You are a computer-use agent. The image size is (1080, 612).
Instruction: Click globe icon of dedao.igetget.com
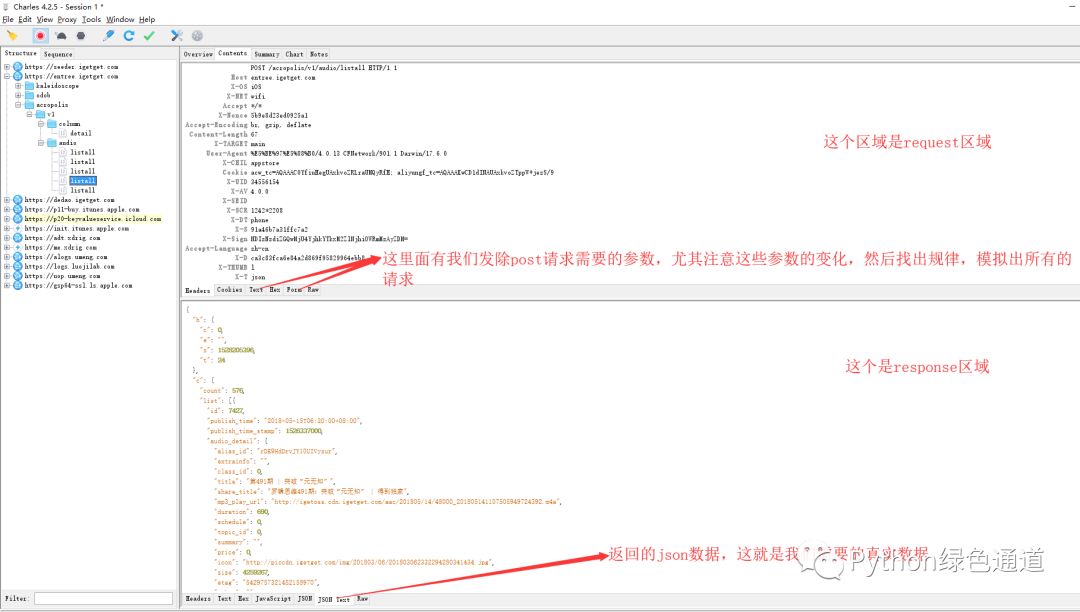tap(18, 200)
